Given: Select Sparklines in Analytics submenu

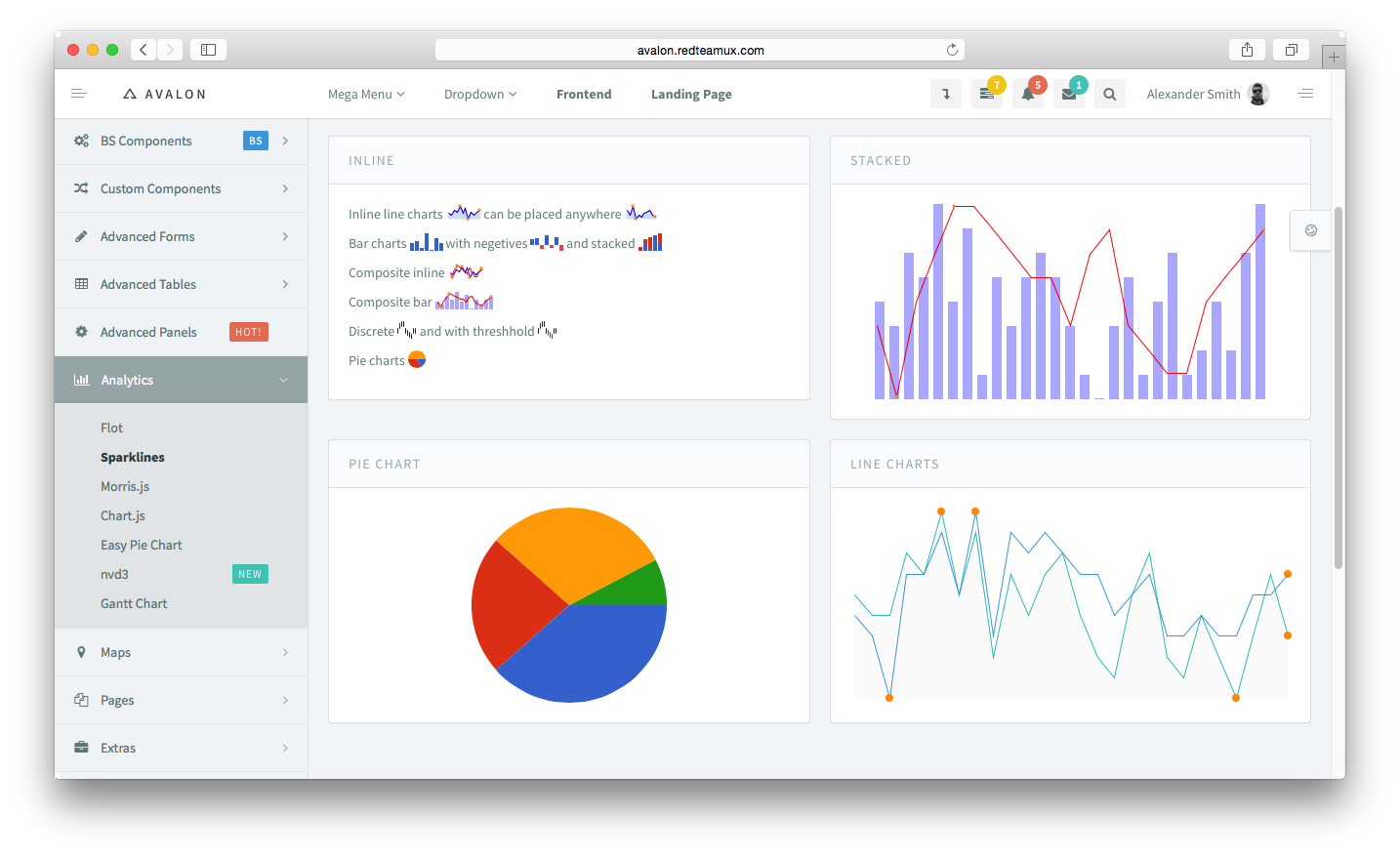Looking at the screenshot, I should coord(133,457).
